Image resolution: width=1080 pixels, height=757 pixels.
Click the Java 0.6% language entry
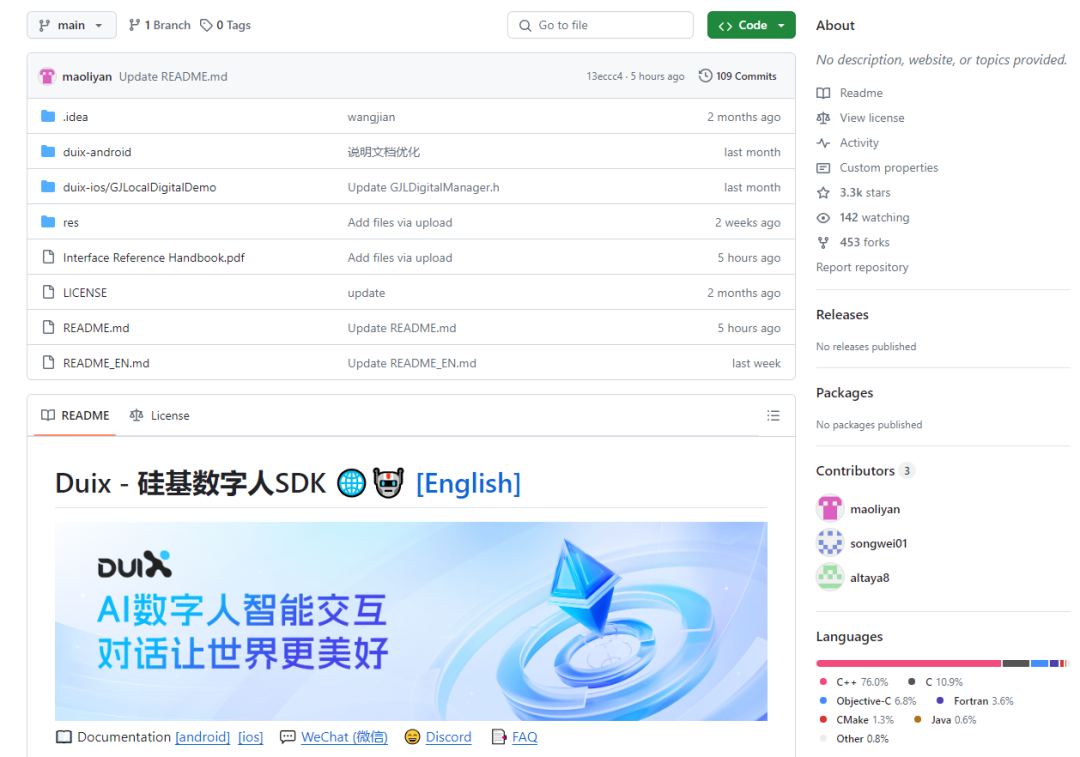945,720
